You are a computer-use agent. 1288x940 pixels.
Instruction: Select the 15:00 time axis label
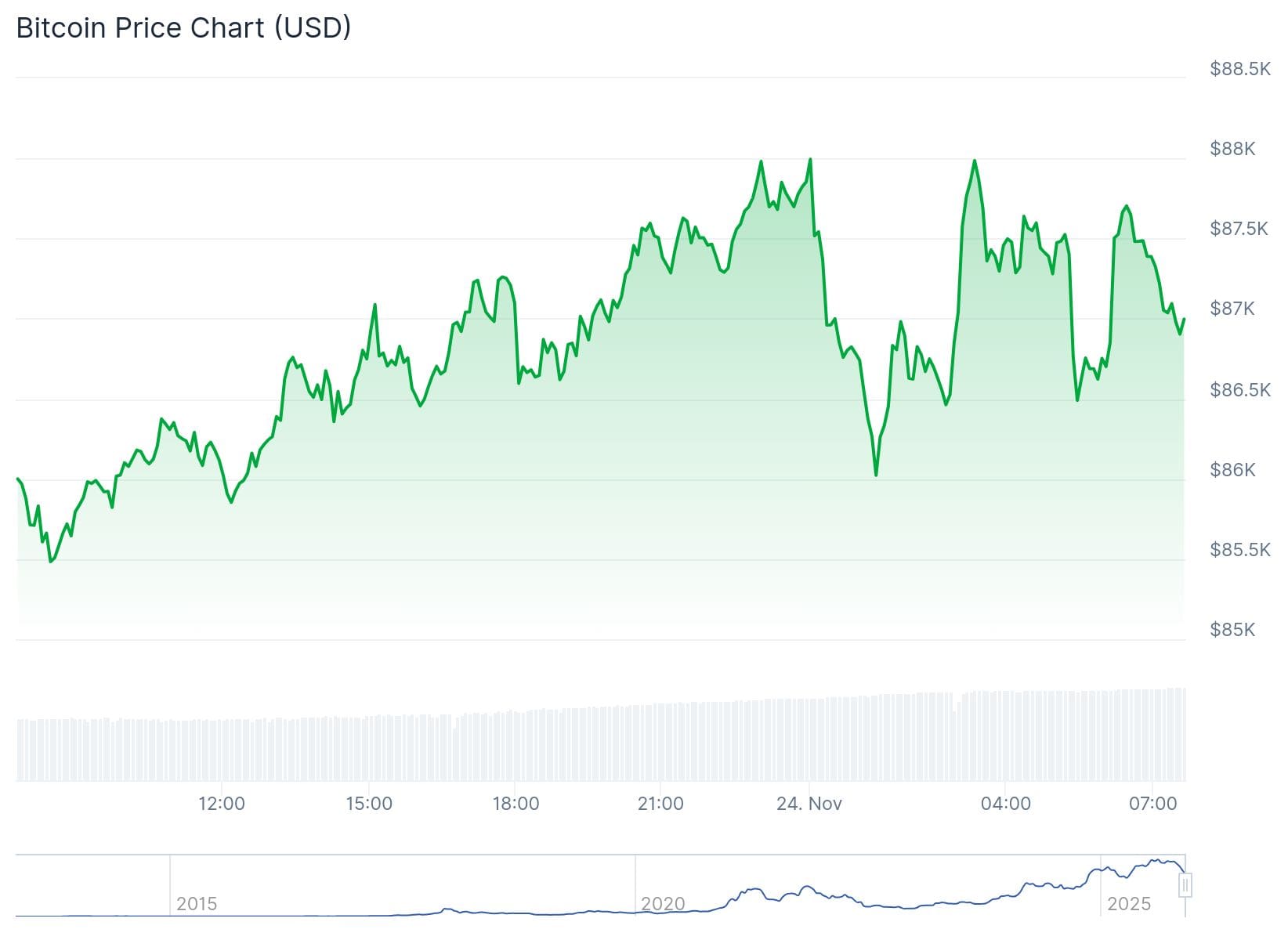[x=369, y=804]
